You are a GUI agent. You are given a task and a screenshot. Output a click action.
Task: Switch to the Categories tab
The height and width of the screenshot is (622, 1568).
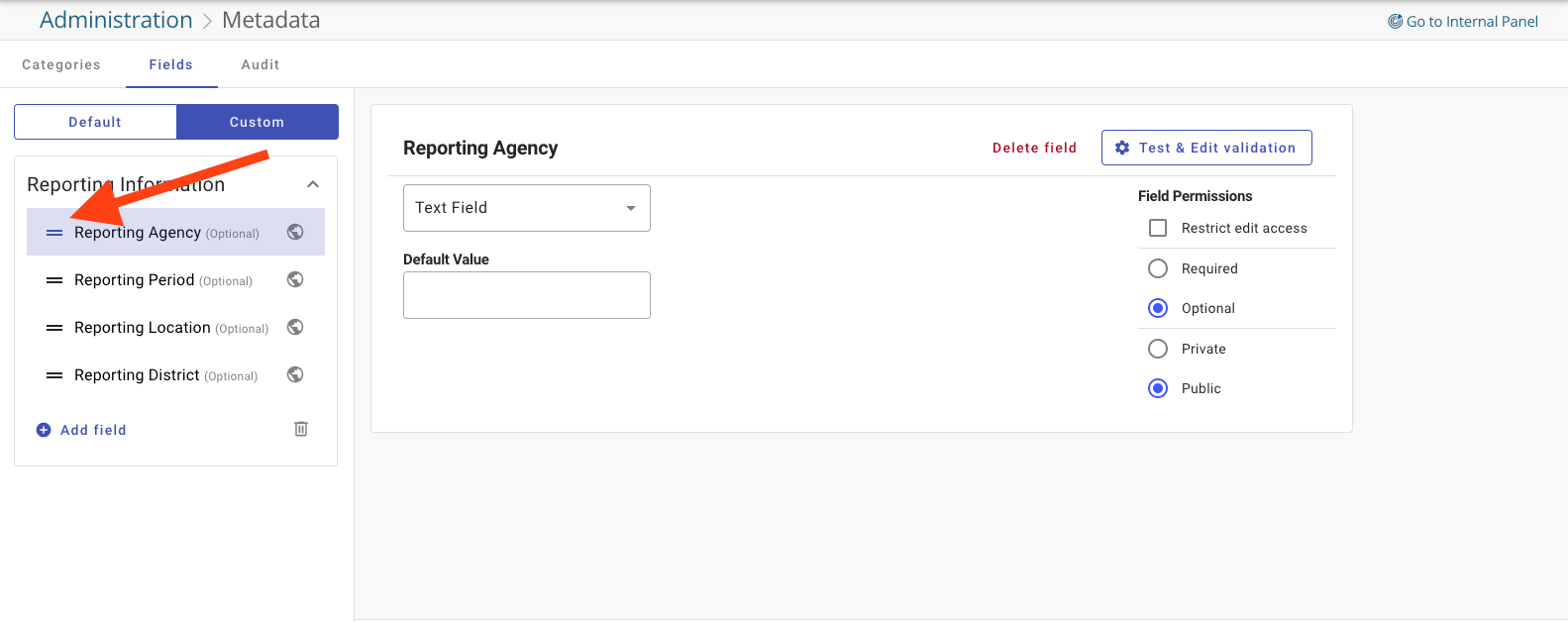61,64
